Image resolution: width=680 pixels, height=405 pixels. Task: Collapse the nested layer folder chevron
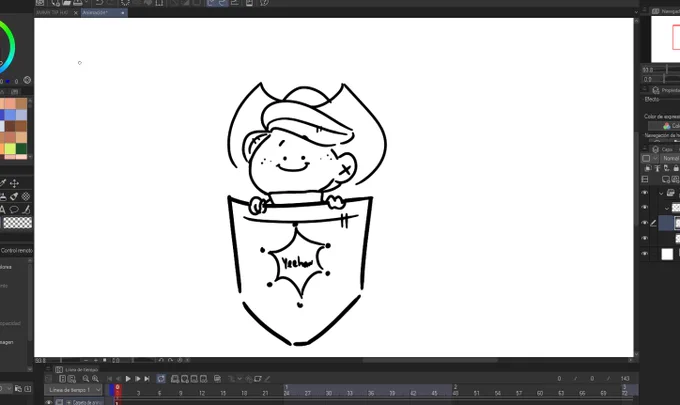click(667, 208)
